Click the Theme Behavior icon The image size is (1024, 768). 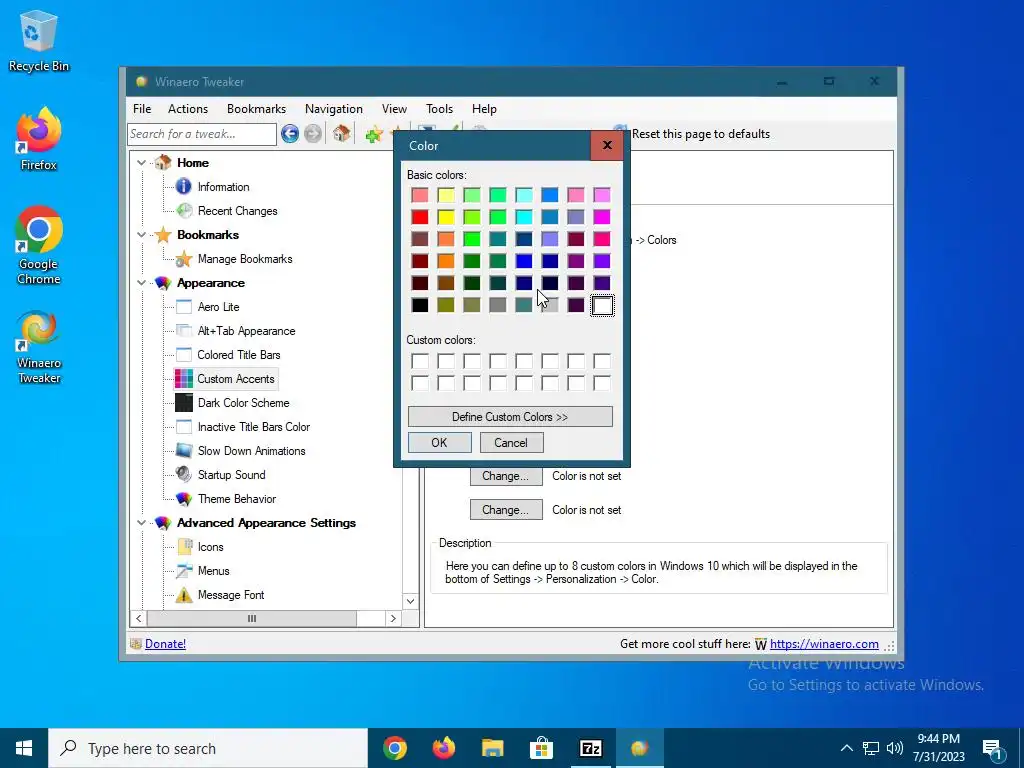(184, 499)
